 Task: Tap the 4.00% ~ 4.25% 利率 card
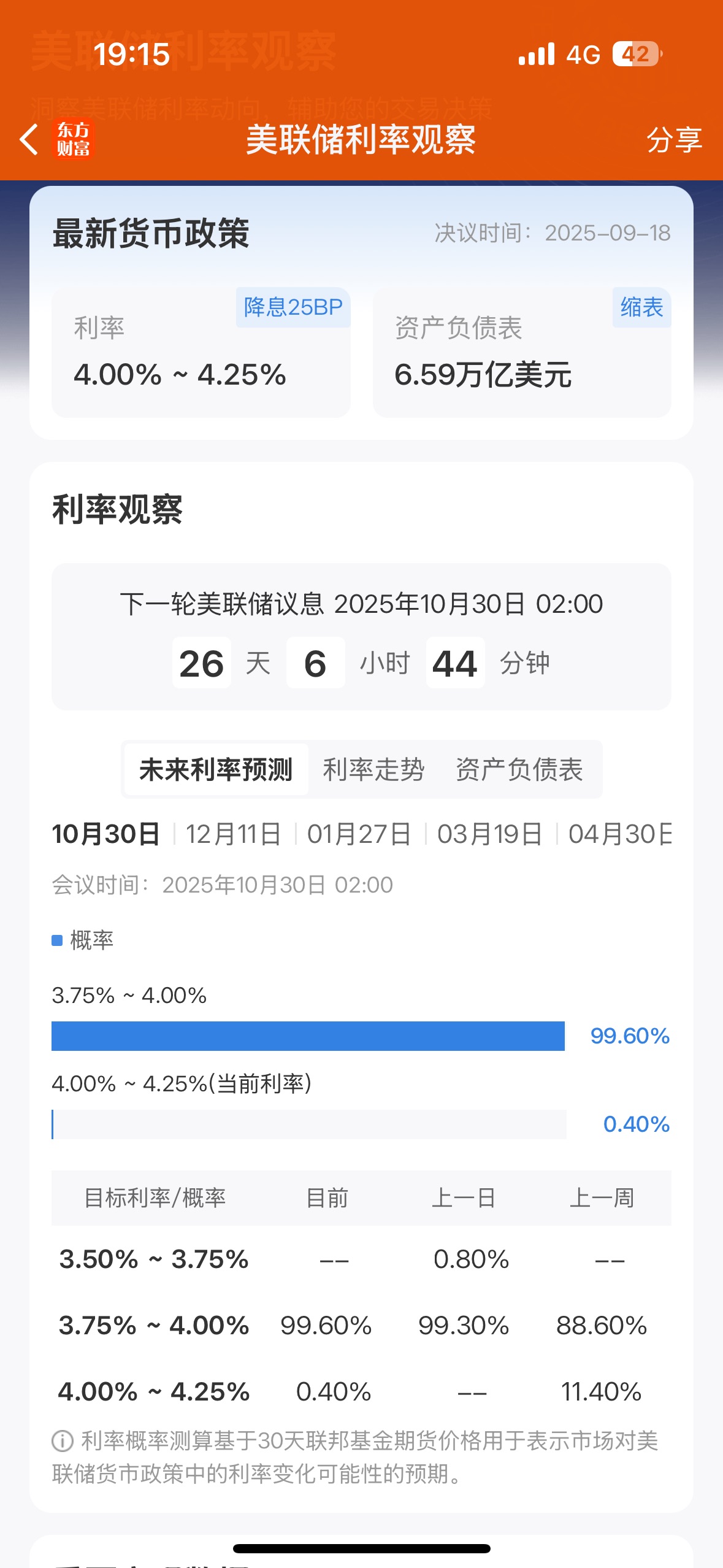pos(201,362)
